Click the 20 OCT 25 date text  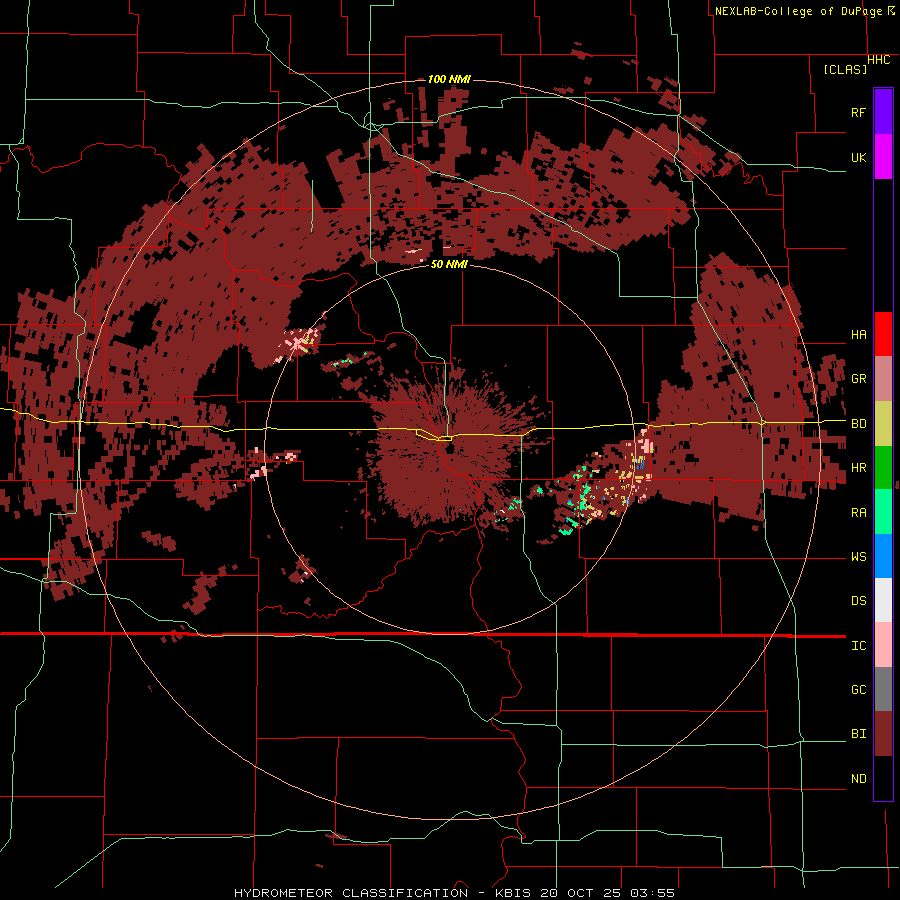579,893
